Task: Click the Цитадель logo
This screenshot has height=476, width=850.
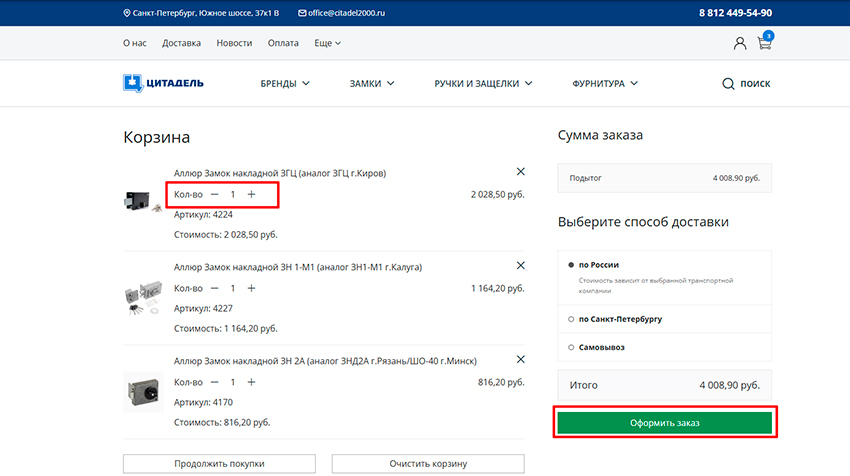Action: coord(163,83)
